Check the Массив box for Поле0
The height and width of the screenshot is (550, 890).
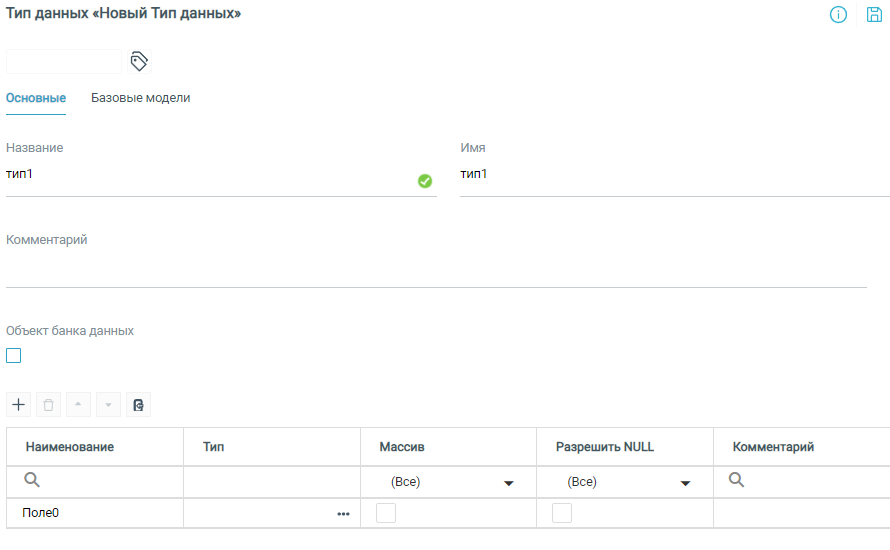[385, 513]
